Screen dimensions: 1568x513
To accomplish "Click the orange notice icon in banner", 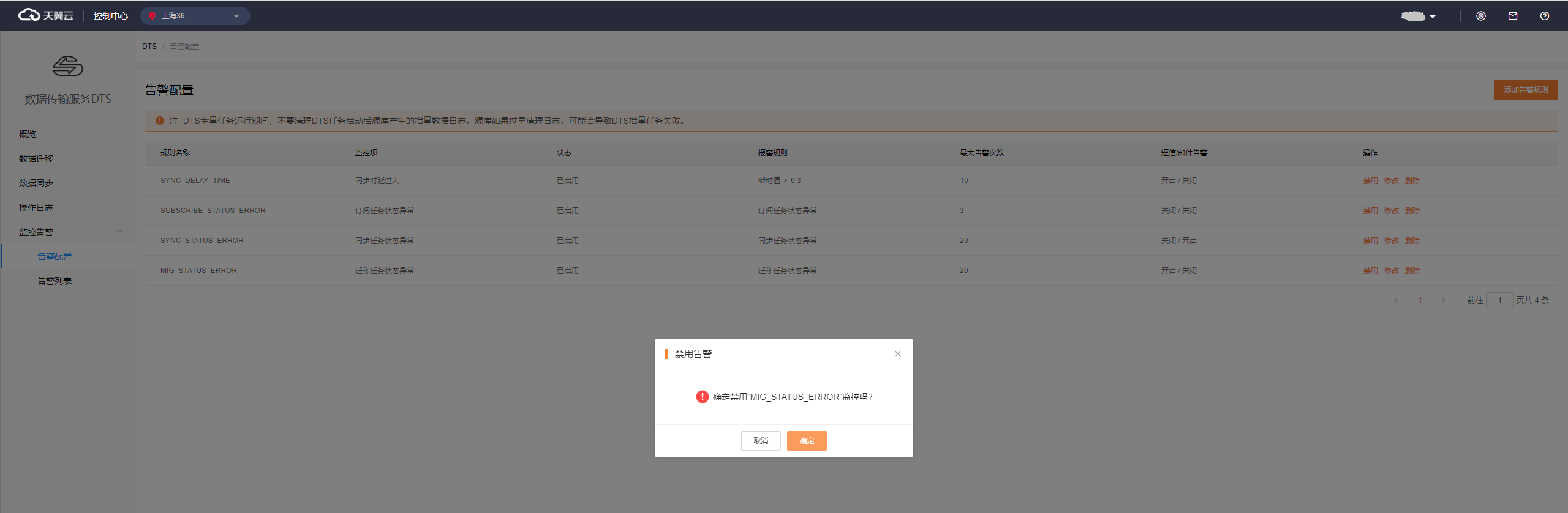I will coord(160,121).
